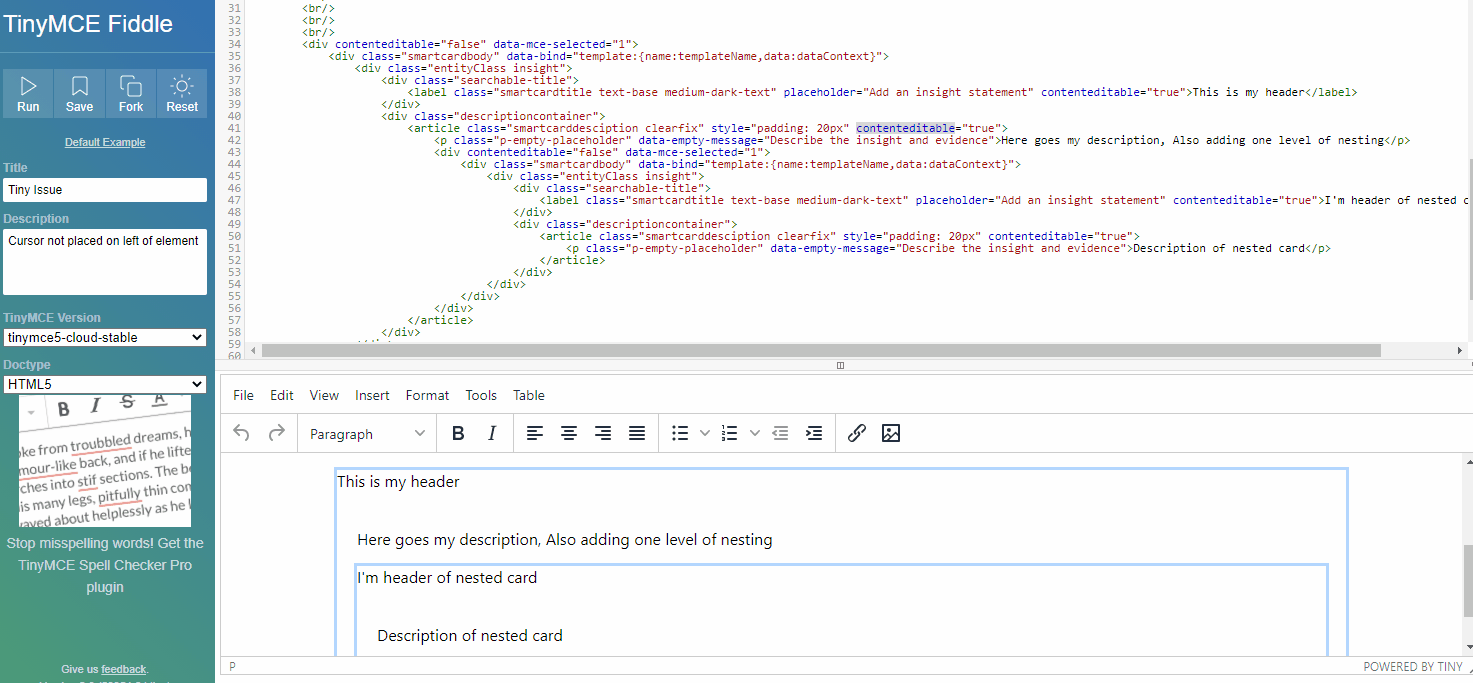Toggle italic formatting

coord(492,433)
